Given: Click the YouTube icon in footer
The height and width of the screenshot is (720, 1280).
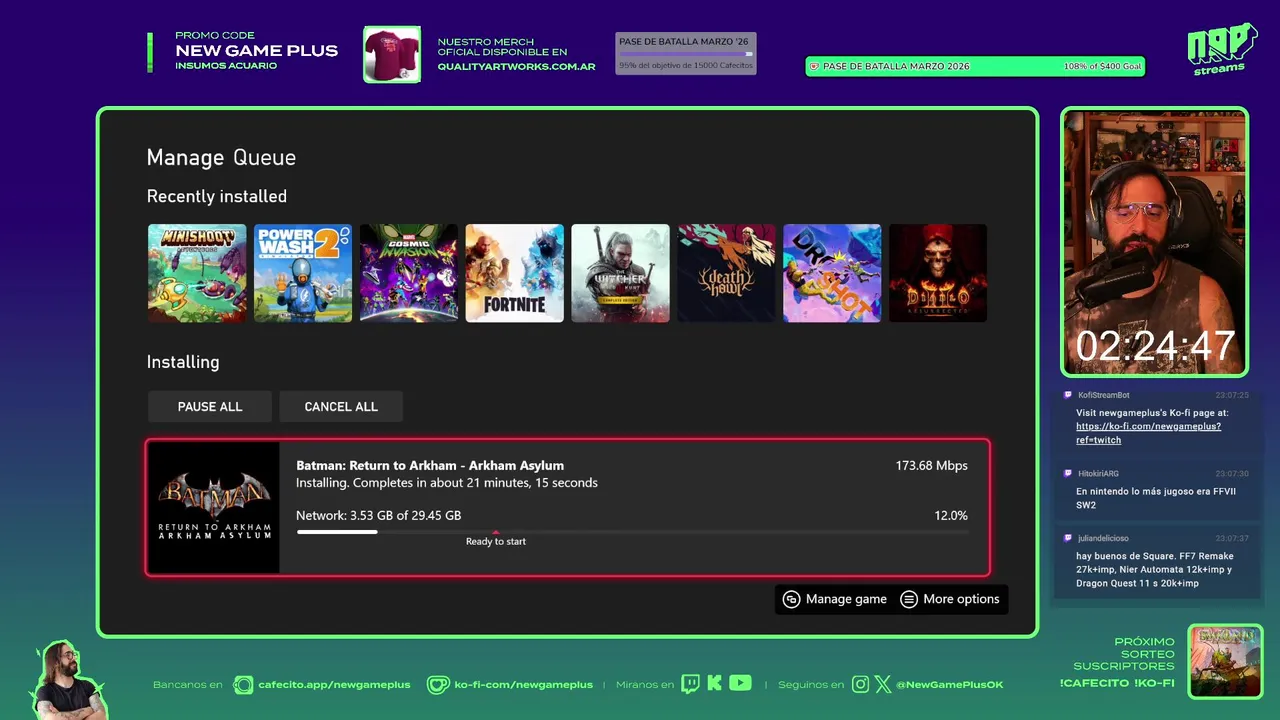Looking at the screenshot, I should (740, 684).
